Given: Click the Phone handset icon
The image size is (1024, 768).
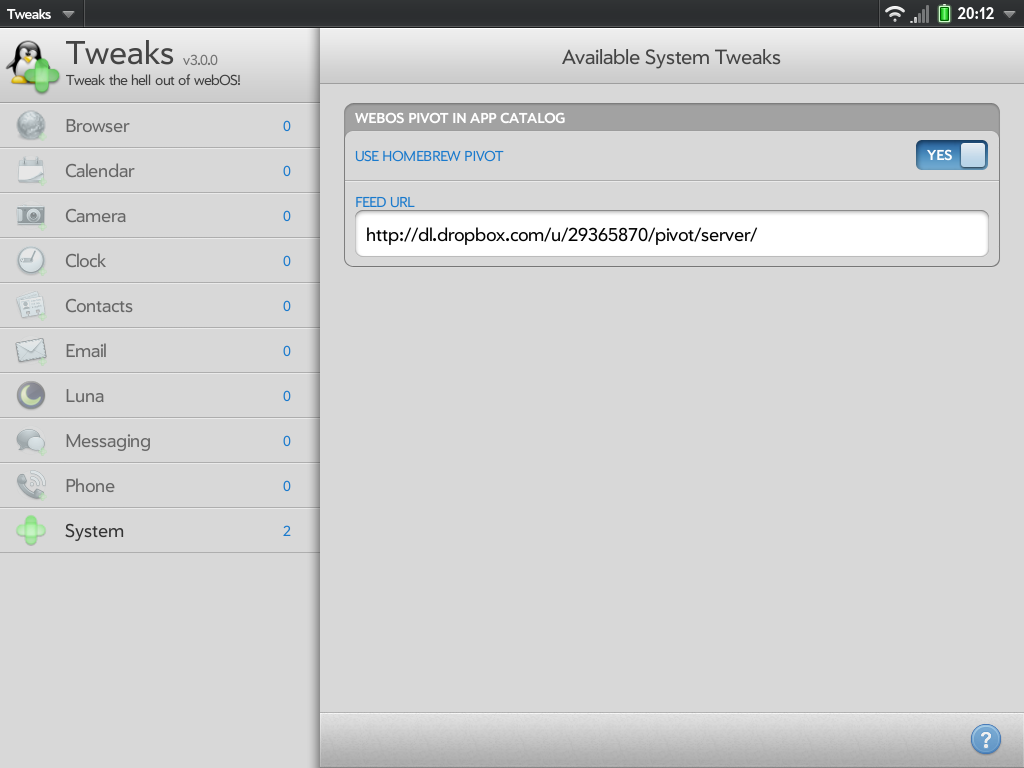Looking at the screenshot, I should (x=31, y=486).
